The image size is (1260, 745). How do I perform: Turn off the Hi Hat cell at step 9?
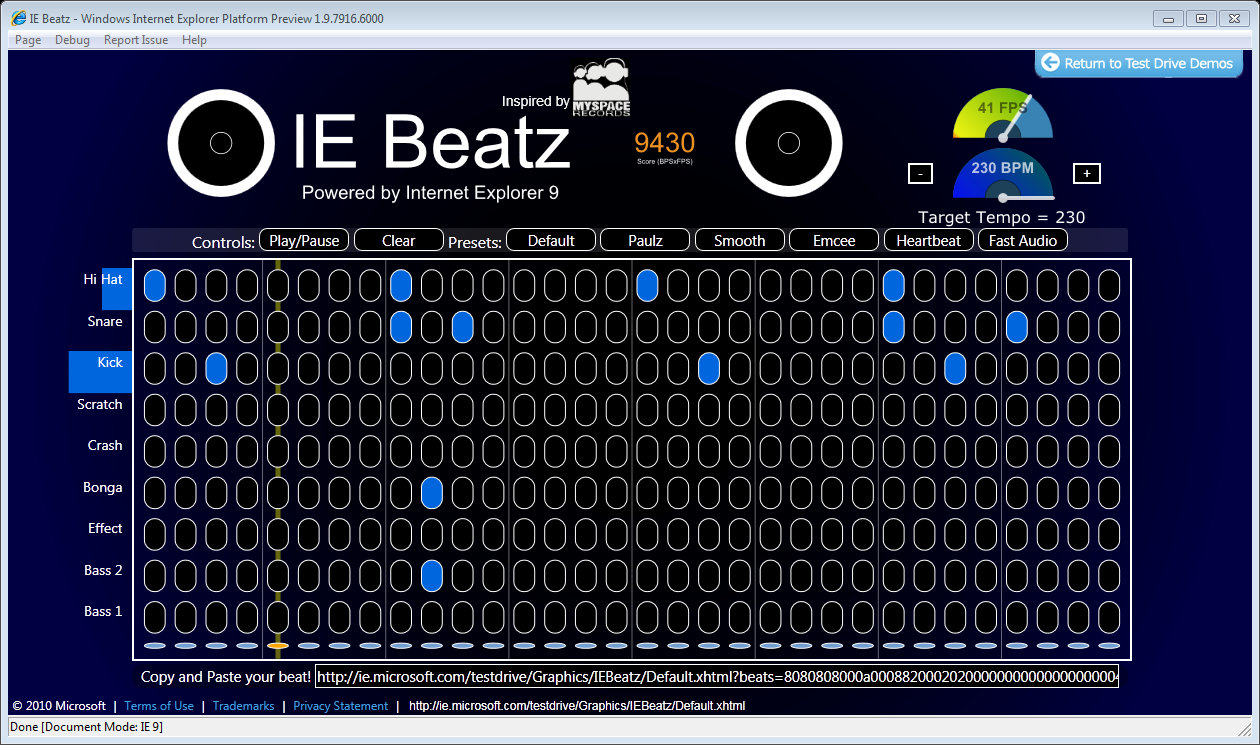pyautogui.click(x=401, y=285)
